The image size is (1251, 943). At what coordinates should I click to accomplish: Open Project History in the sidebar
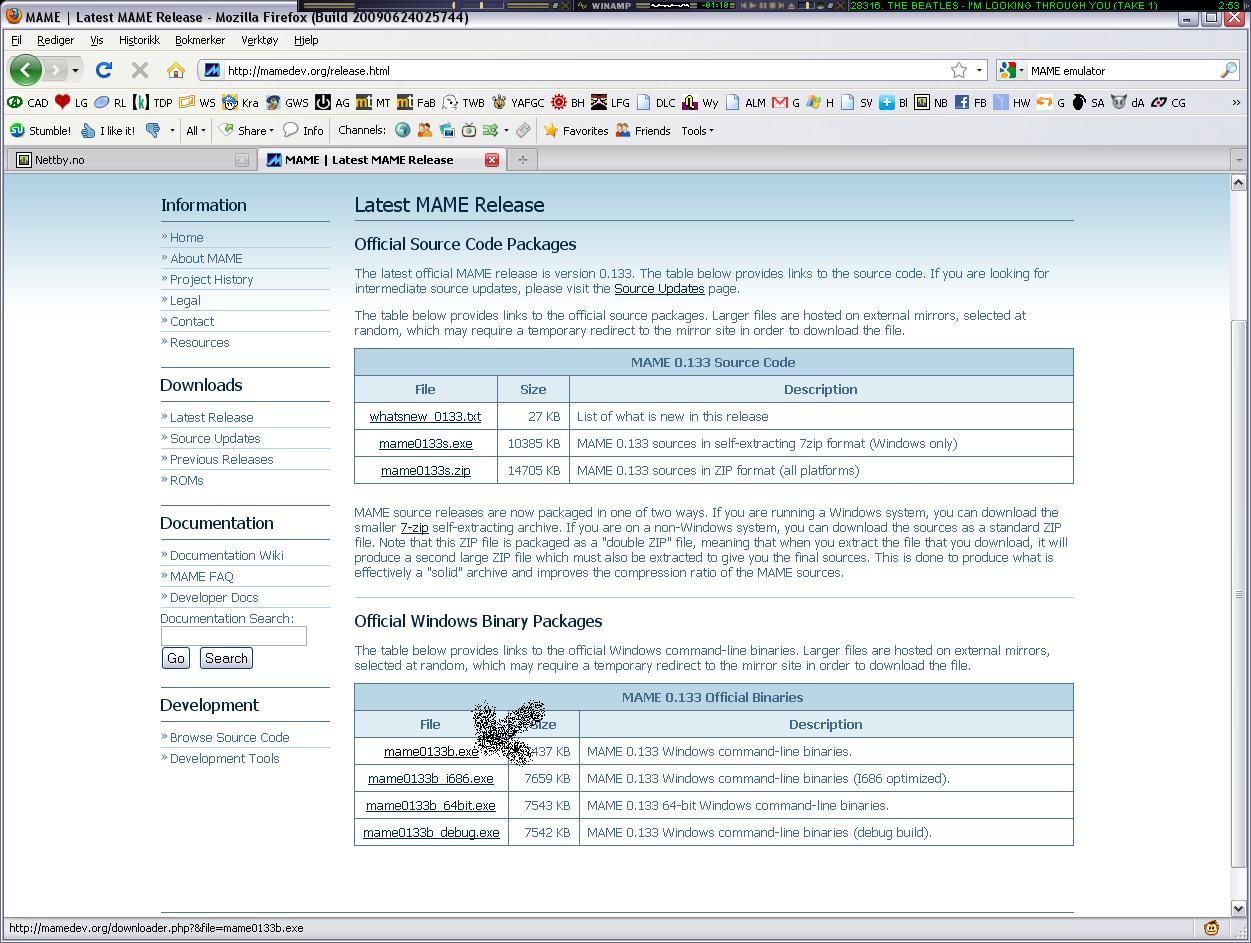(x=211, y=279)
